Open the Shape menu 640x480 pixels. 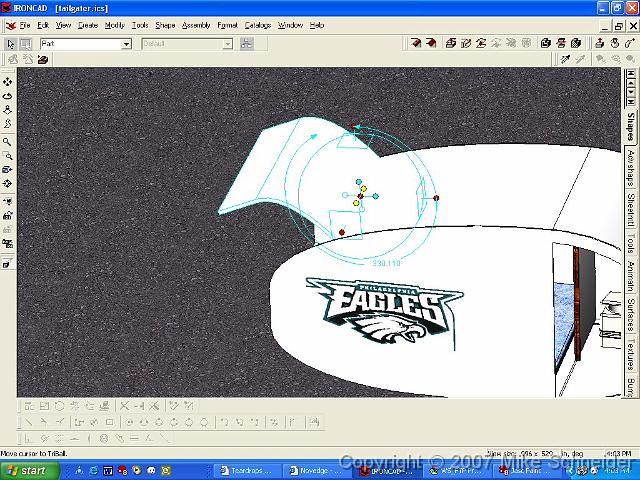point(165,25)
